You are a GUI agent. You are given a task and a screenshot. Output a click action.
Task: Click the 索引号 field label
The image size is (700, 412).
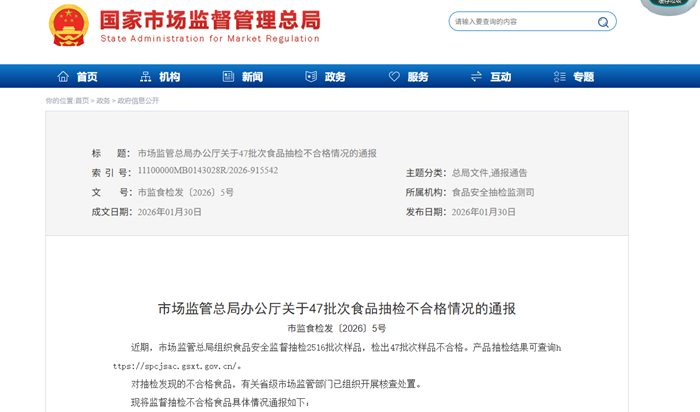[x=112, y=173]
